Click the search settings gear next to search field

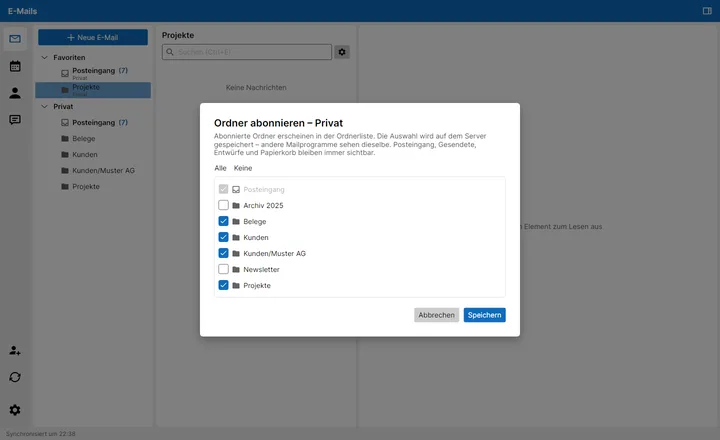coord(342,52)
